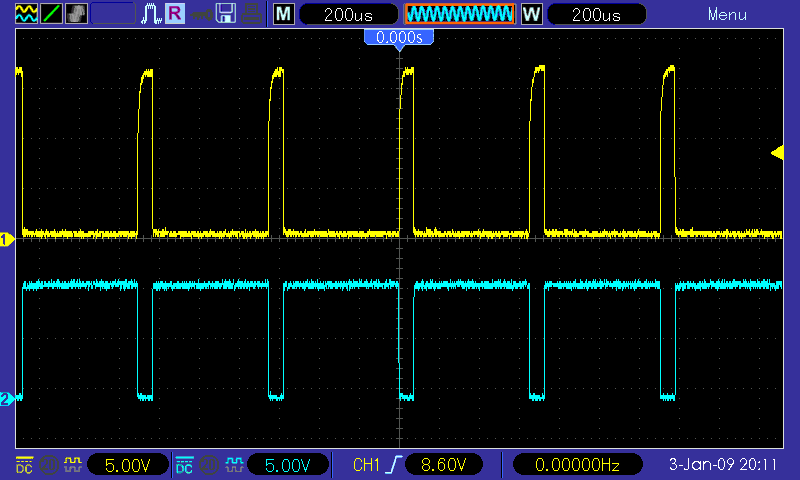Select the 8.60V trigger level value

[443, 465]
